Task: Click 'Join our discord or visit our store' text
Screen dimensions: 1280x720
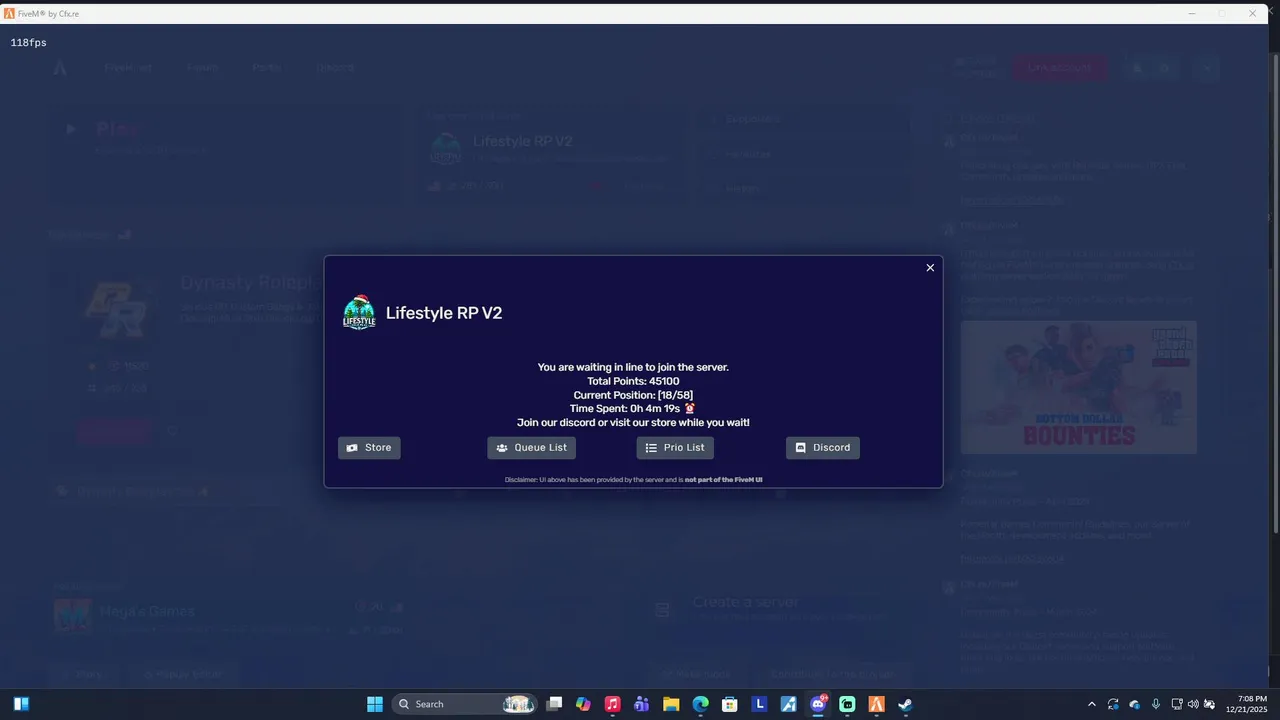Action: [x=633, y=423]
